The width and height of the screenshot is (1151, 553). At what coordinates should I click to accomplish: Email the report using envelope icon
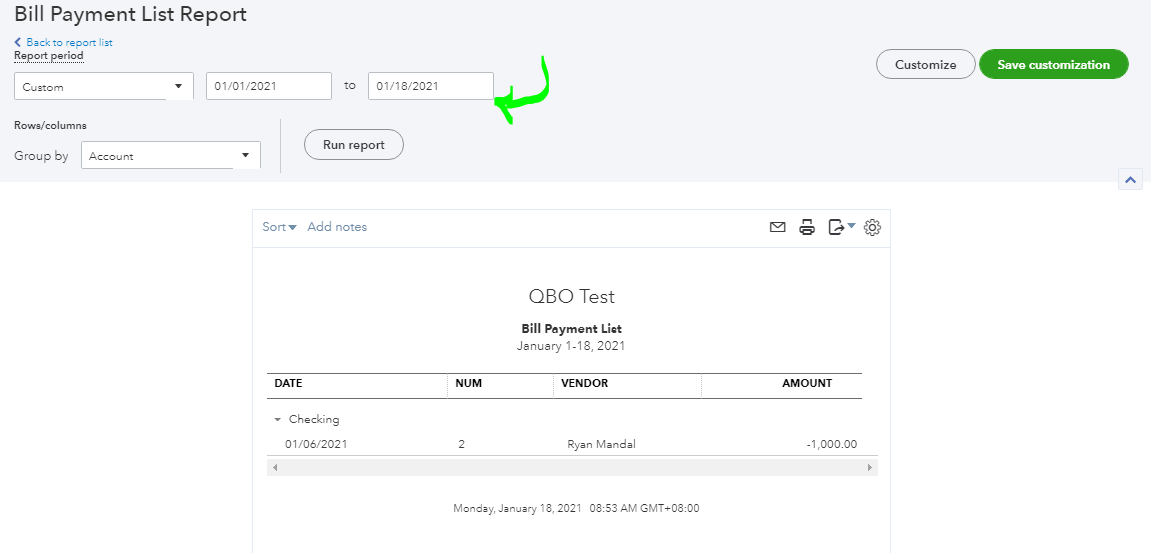pos(777,228)
